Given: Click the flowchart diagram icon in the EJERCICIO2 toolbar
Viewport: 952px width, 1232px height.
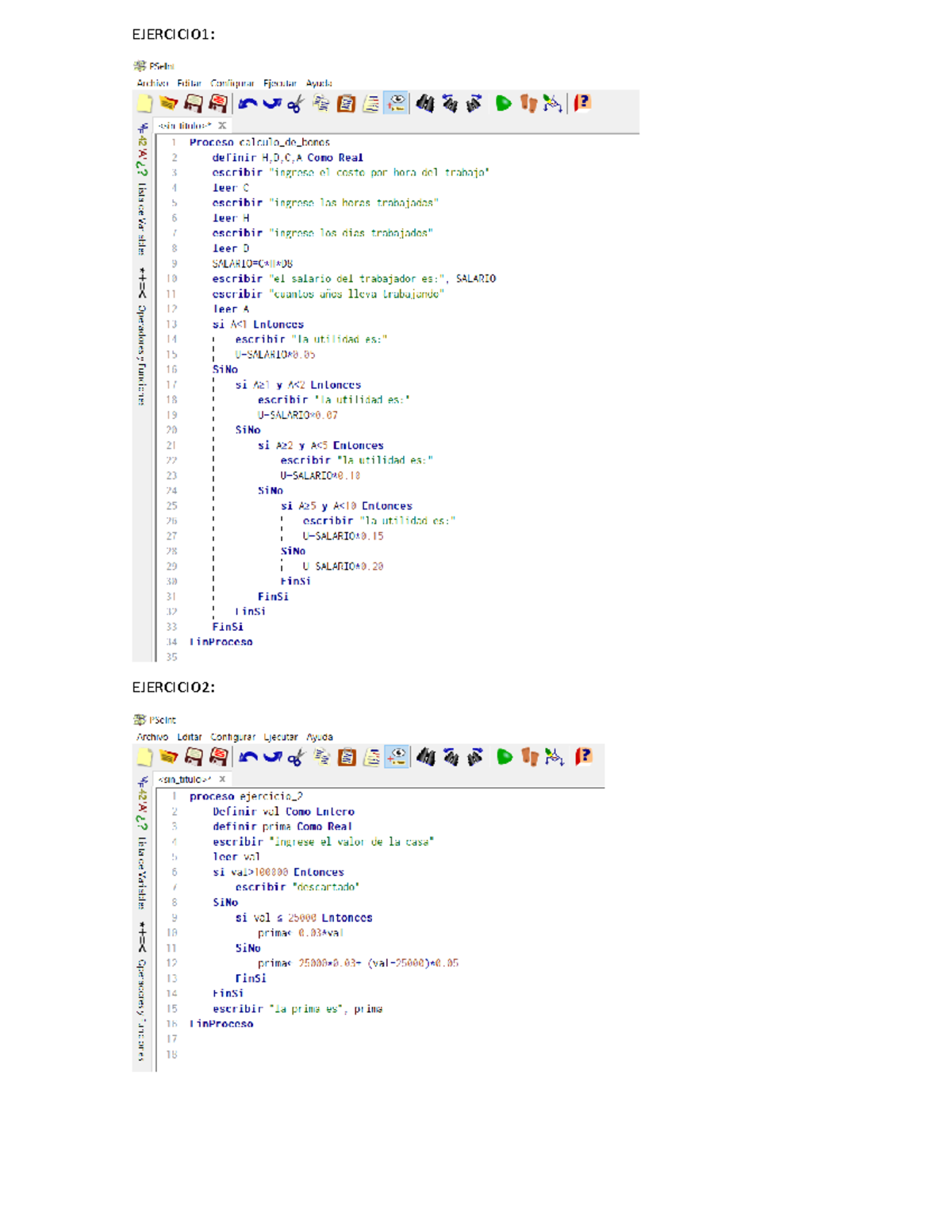Looking at the screenshot, I should [555, 758].
